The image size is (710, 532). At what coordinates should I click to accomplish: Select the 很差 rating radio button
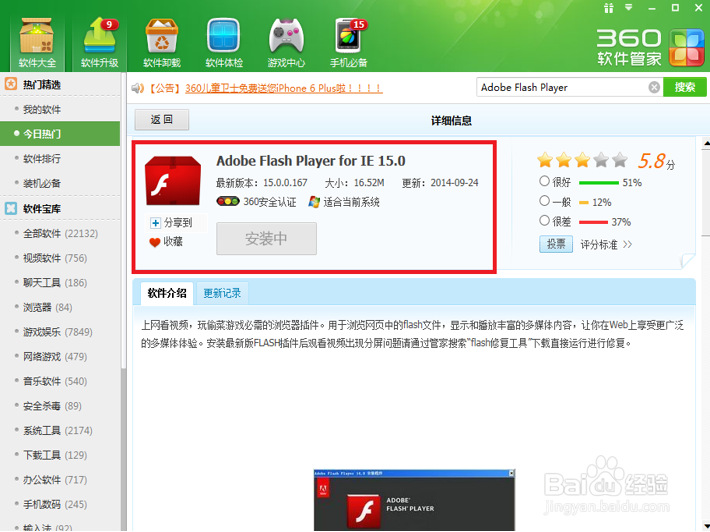[x=544, y=220]
